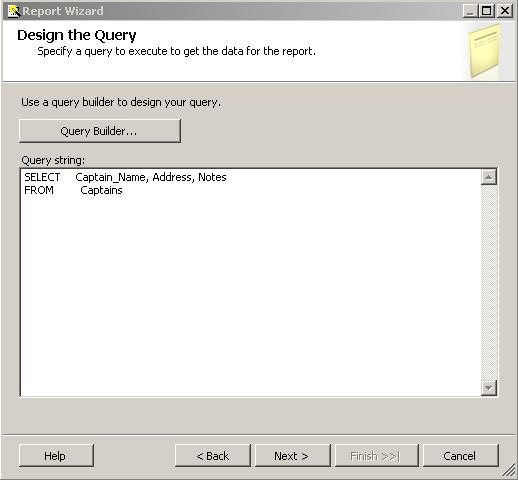The height and width of the screenshot is (480, 518).
Task: Click the vertical scrollbar track of query box
Action: [489, 282]
